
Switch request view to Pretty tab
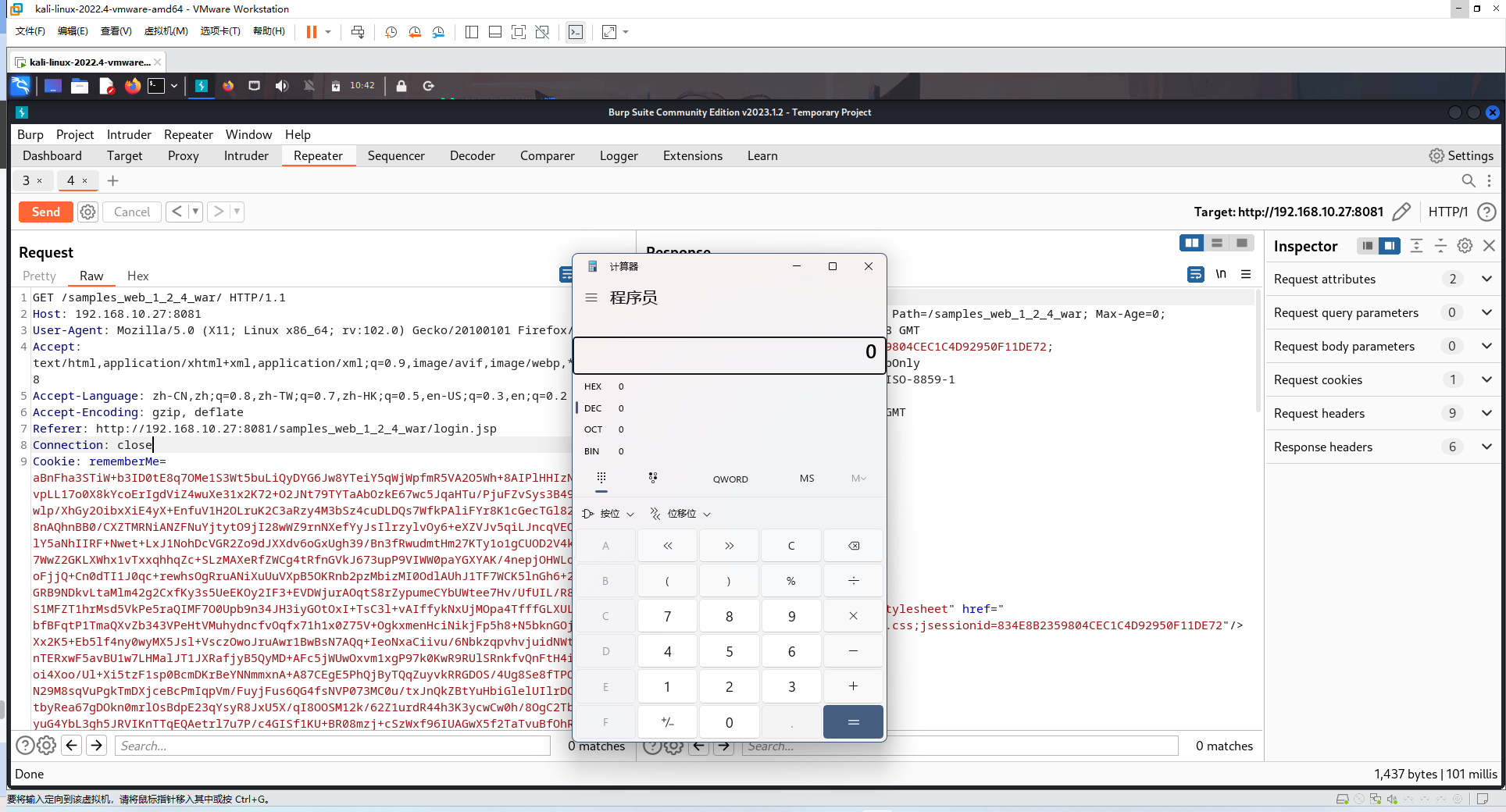click(x=39, y=276)
